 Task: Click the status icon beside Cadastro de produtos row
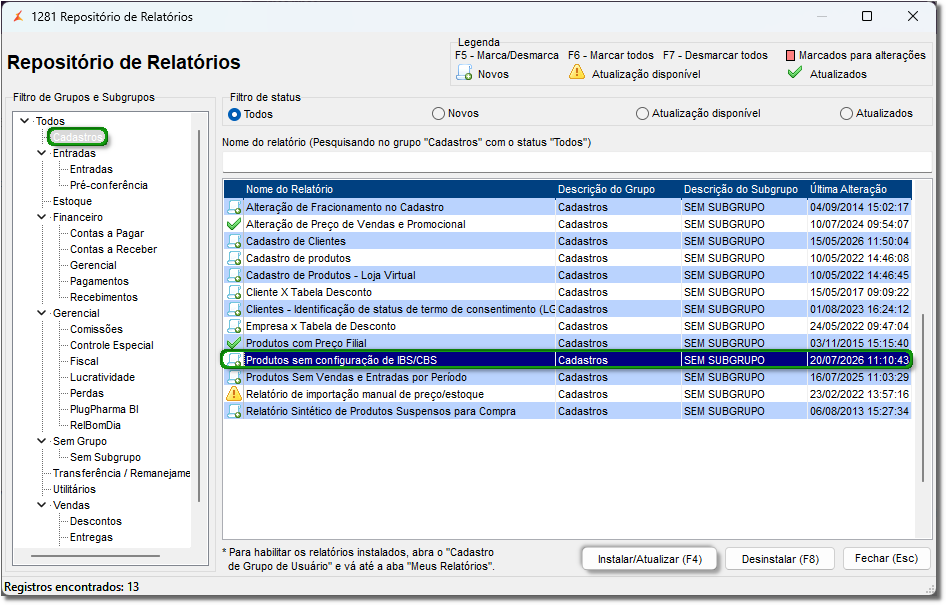point(233,258)
